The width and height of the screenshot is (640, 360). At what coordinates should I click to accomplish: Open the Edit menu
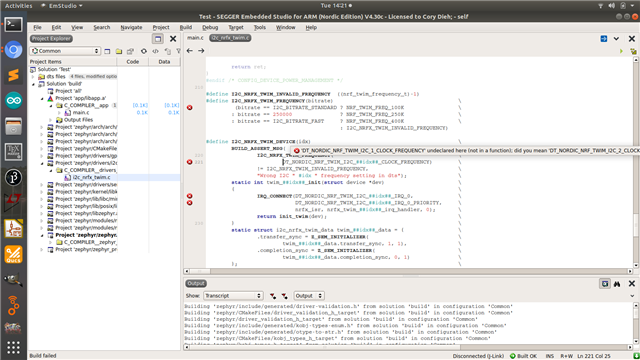(56, 27)
